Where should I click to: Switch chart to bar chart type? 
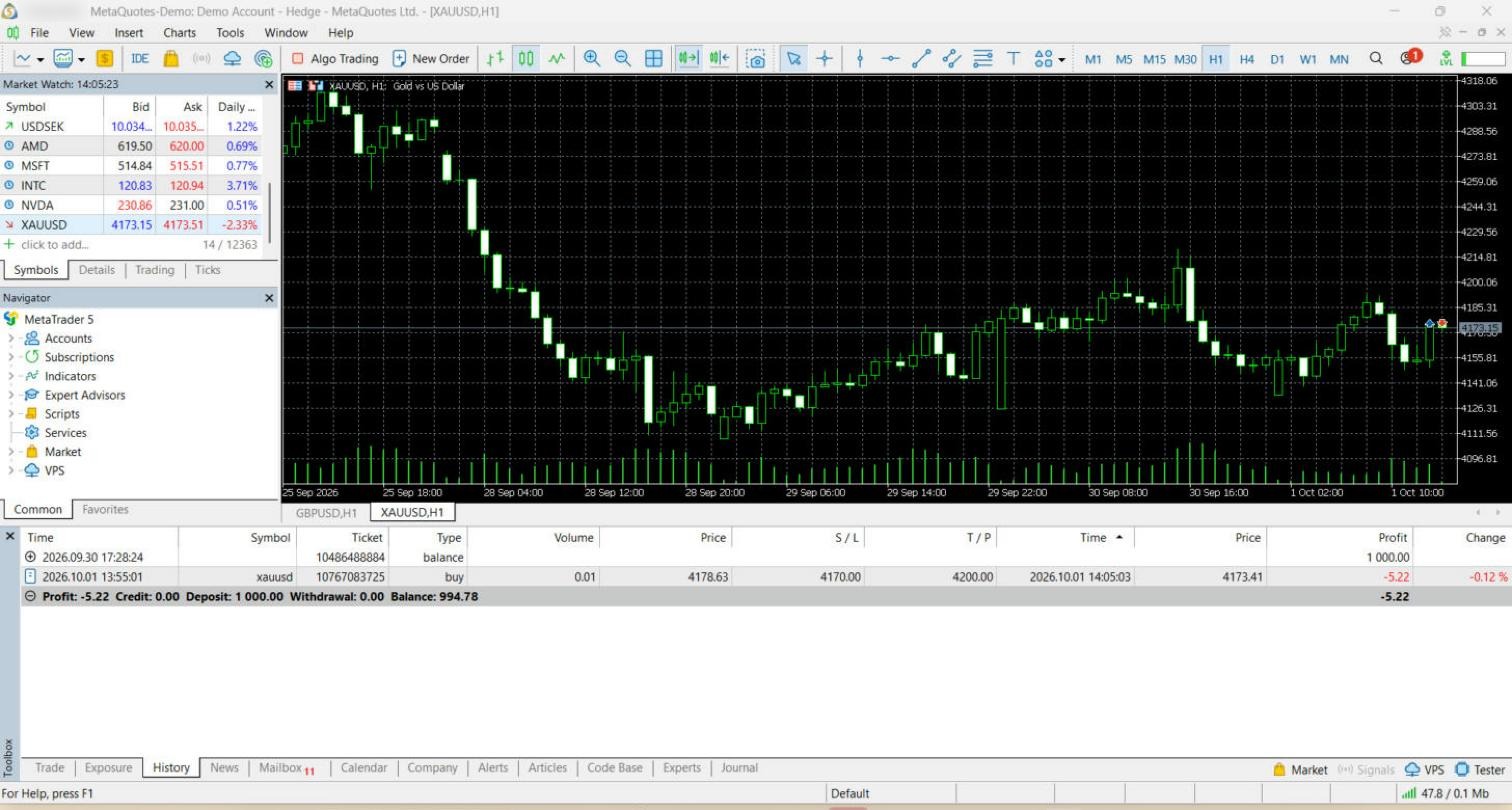point(496,58)
